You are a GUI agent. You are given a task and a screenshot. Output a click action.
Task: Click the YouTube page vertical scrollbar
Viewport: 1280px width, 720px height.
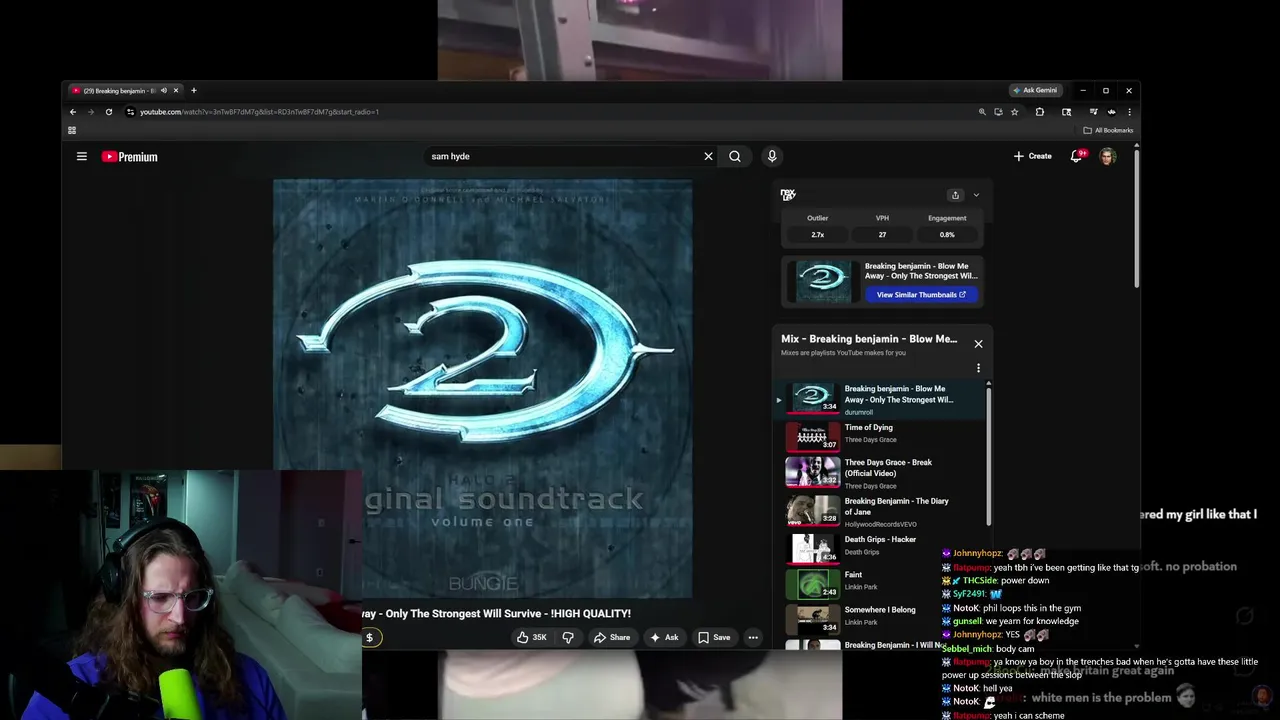(x=1136, y=220)
